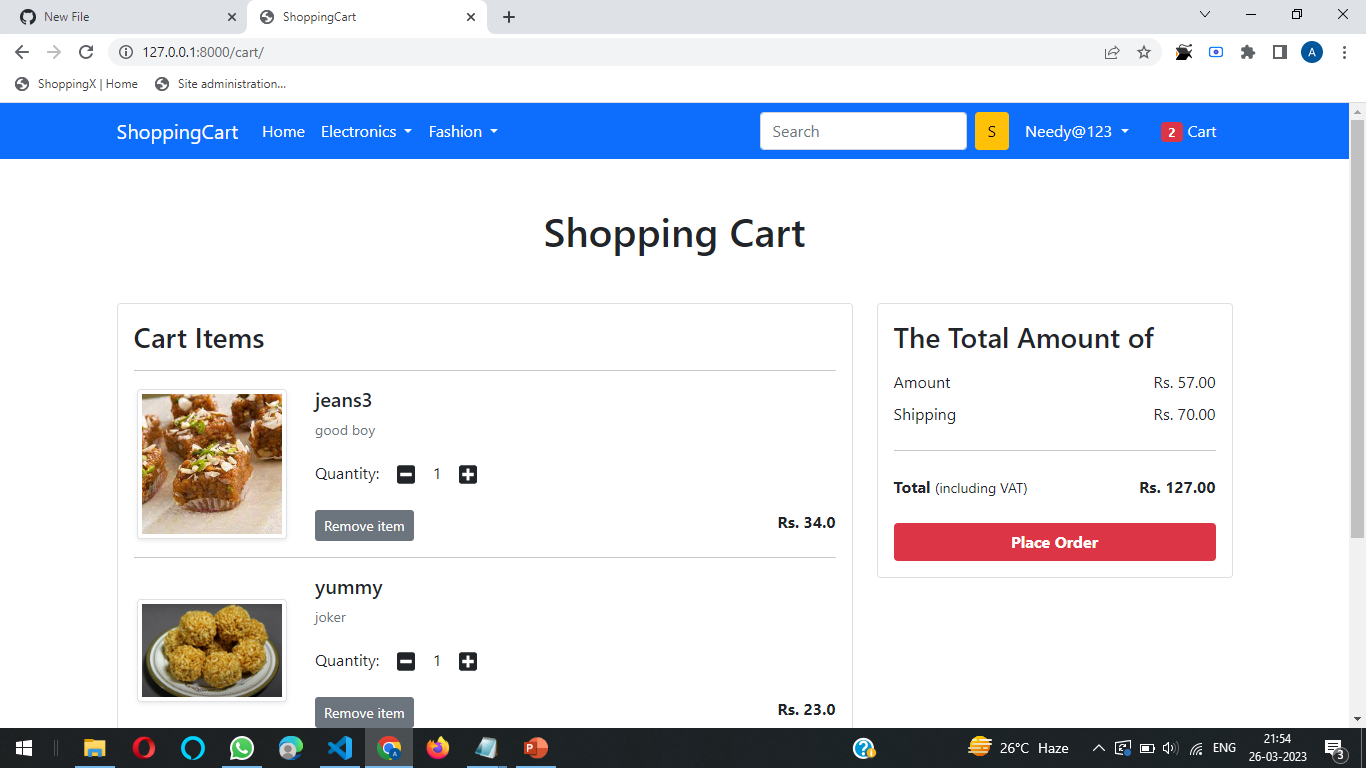1366x768 pixels.
Task: Click the address bar URL
Action: click(203, 52)
